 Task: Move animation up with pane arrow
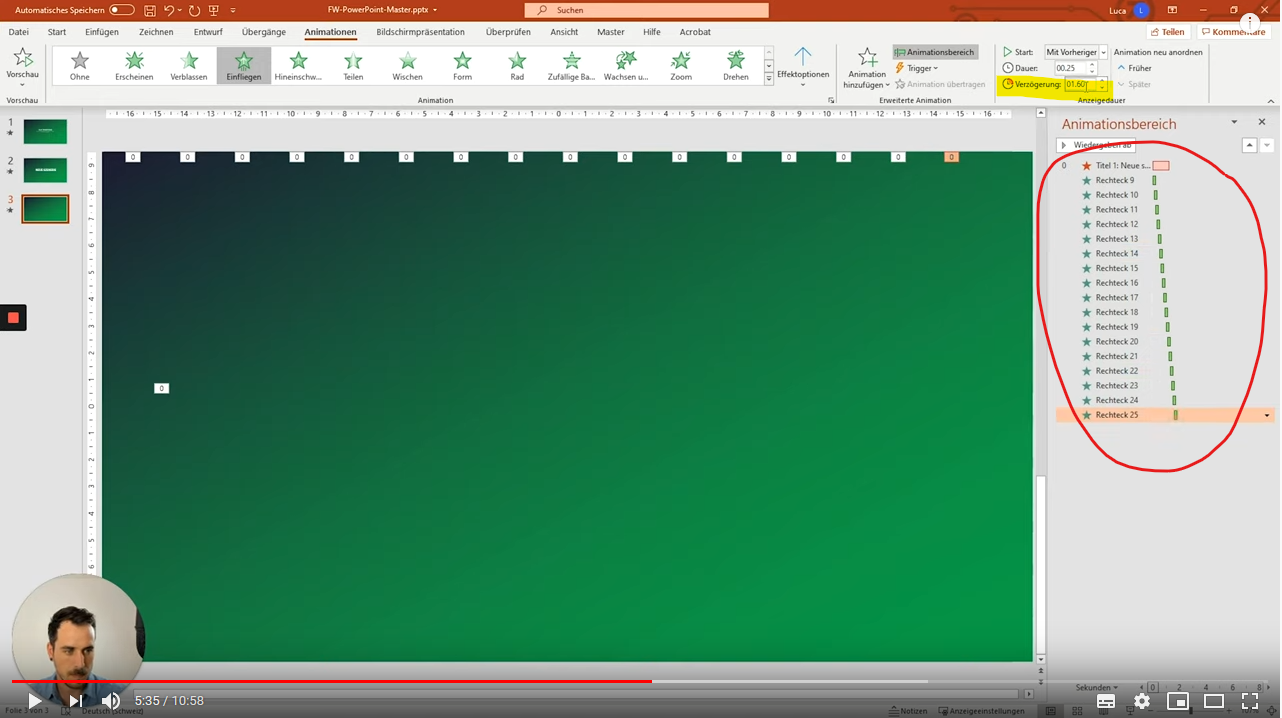click(1249, 145)
